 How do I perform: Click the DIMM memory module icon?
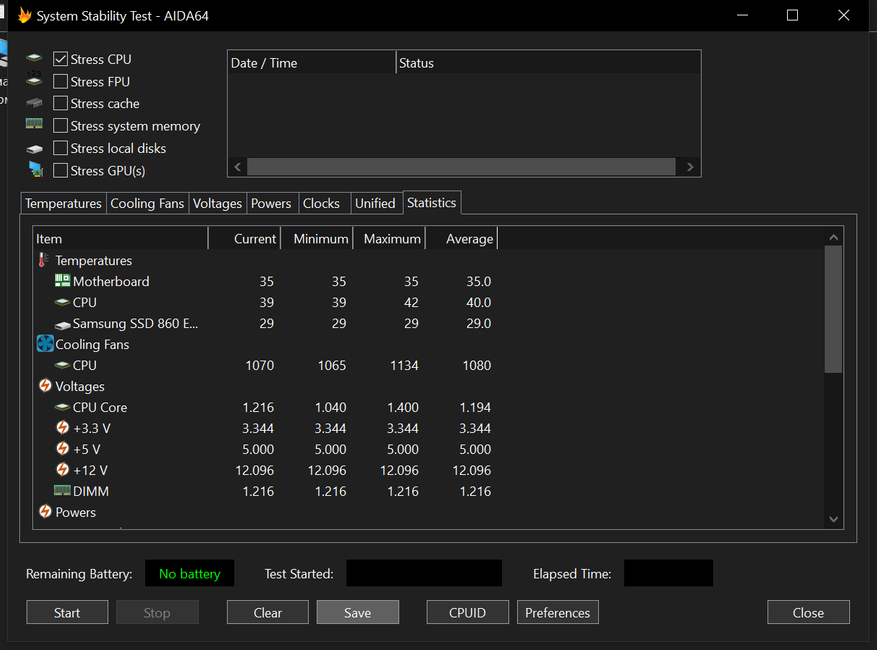62,491
